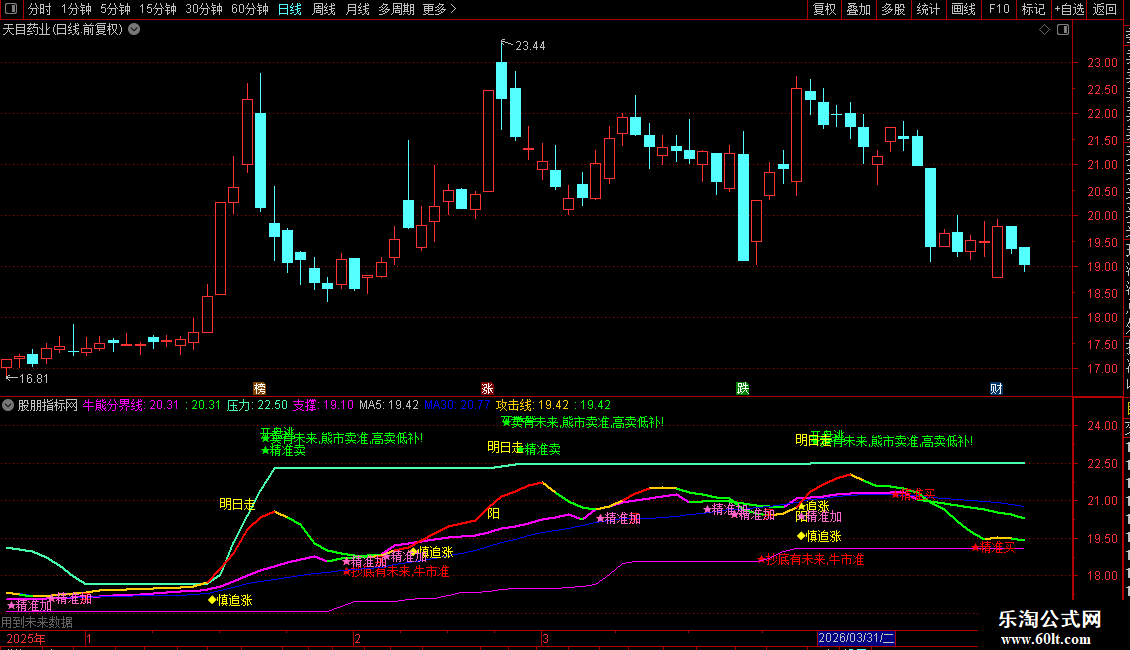Click the 2025年 label on time axis
Viewport: 1130px width, 650px height.
[x=26, y=639]
